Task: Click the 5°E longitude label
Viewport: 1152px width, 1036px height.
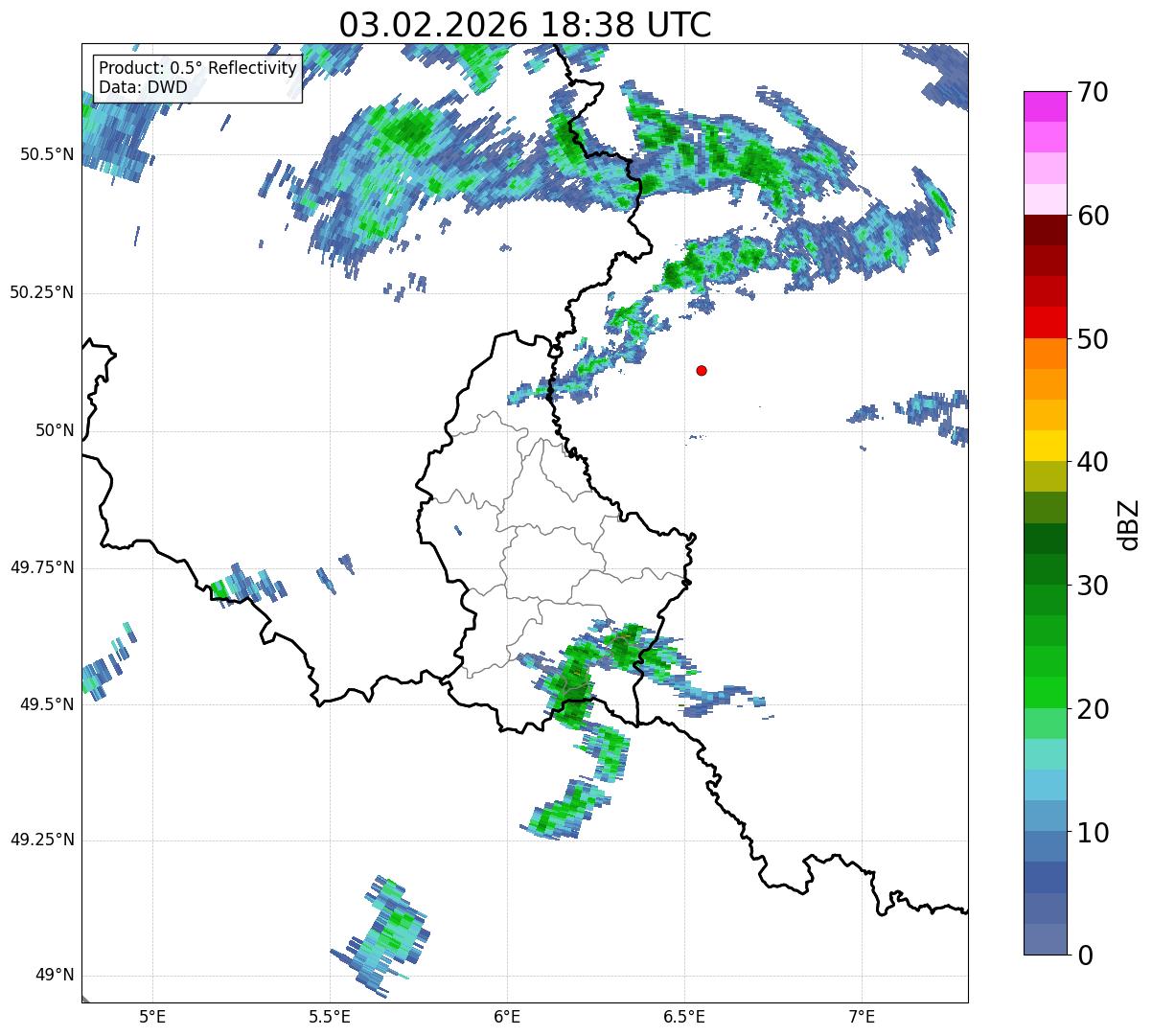Action: [152, 1016]
